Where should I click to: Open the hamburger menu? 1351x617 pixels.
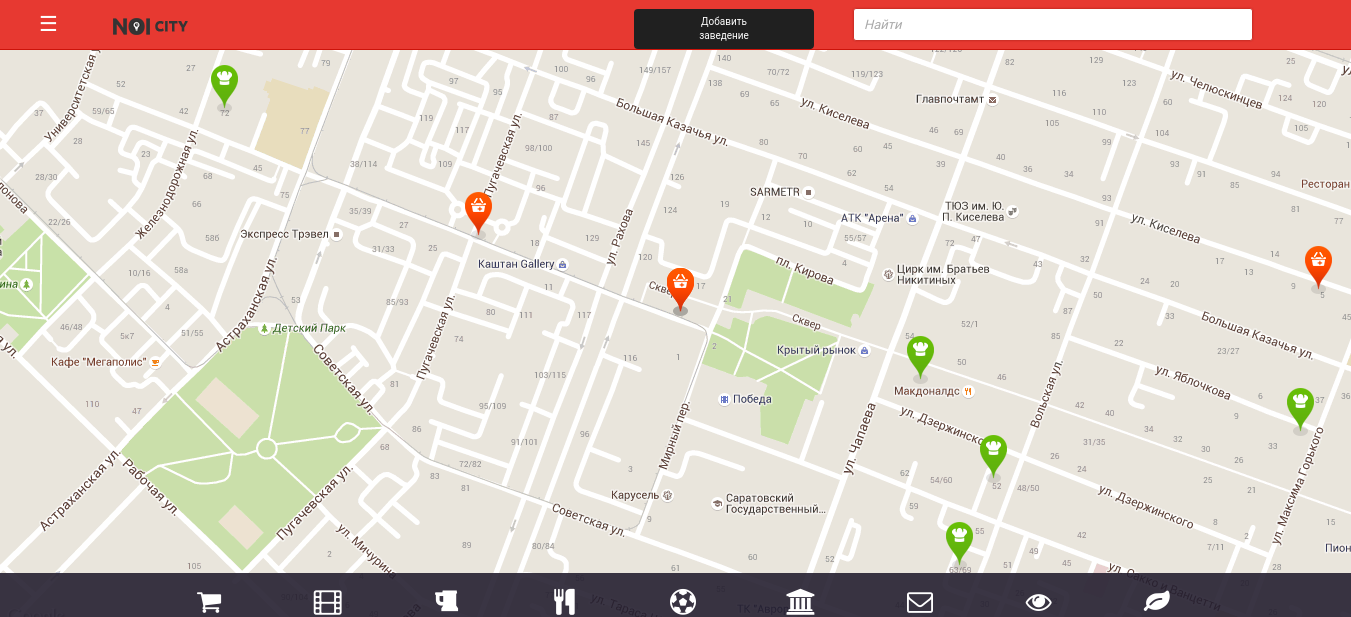tap(48, 24)
